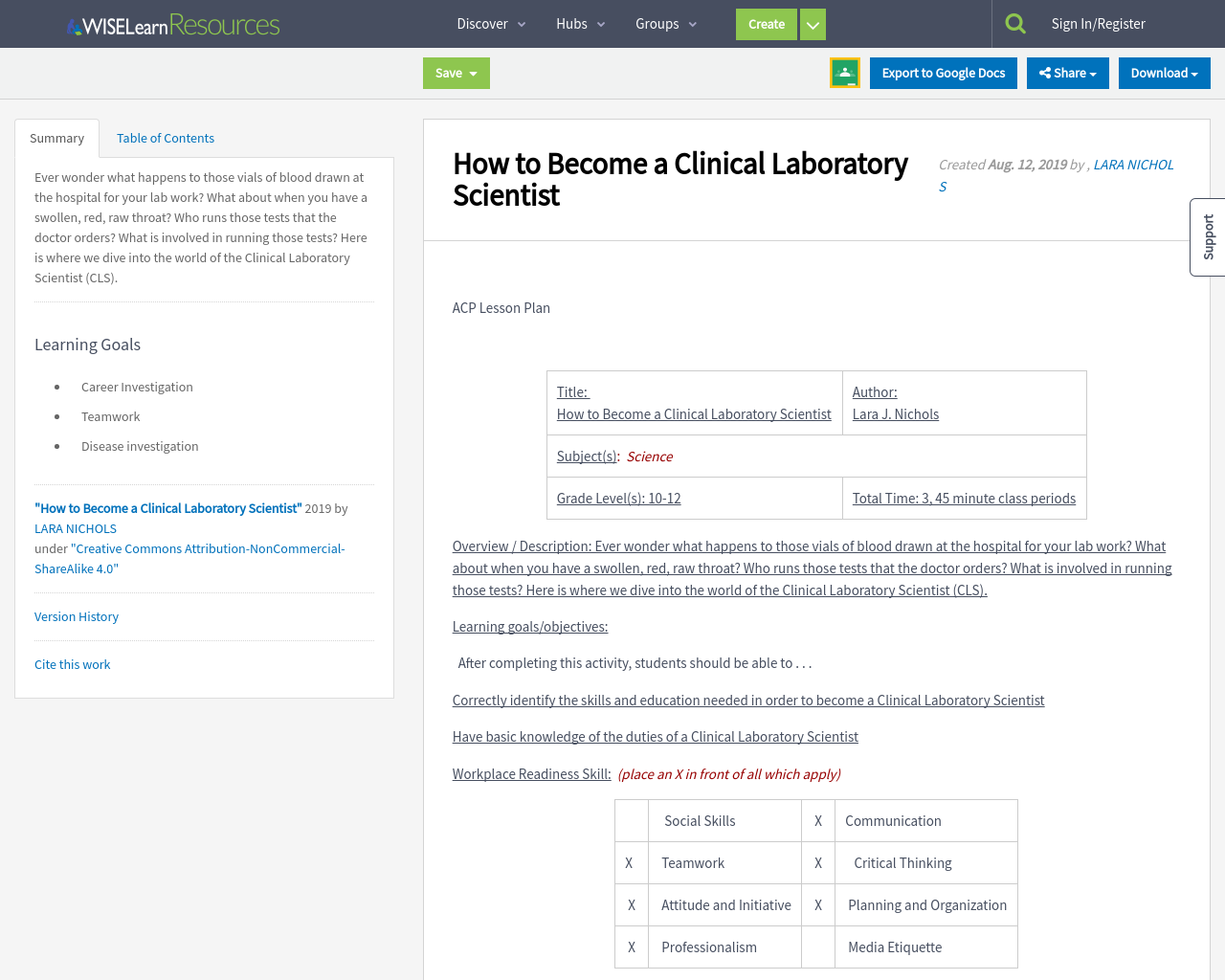The height and width of the screenshot is (980, 1225).
Task: Open the Download options
Action: point(1164,72)
